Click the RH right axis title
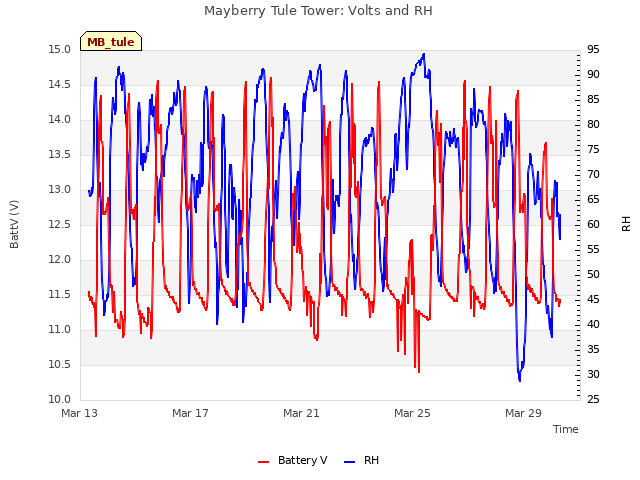Viewport: 640px width, 480px height. click(626, 224)
